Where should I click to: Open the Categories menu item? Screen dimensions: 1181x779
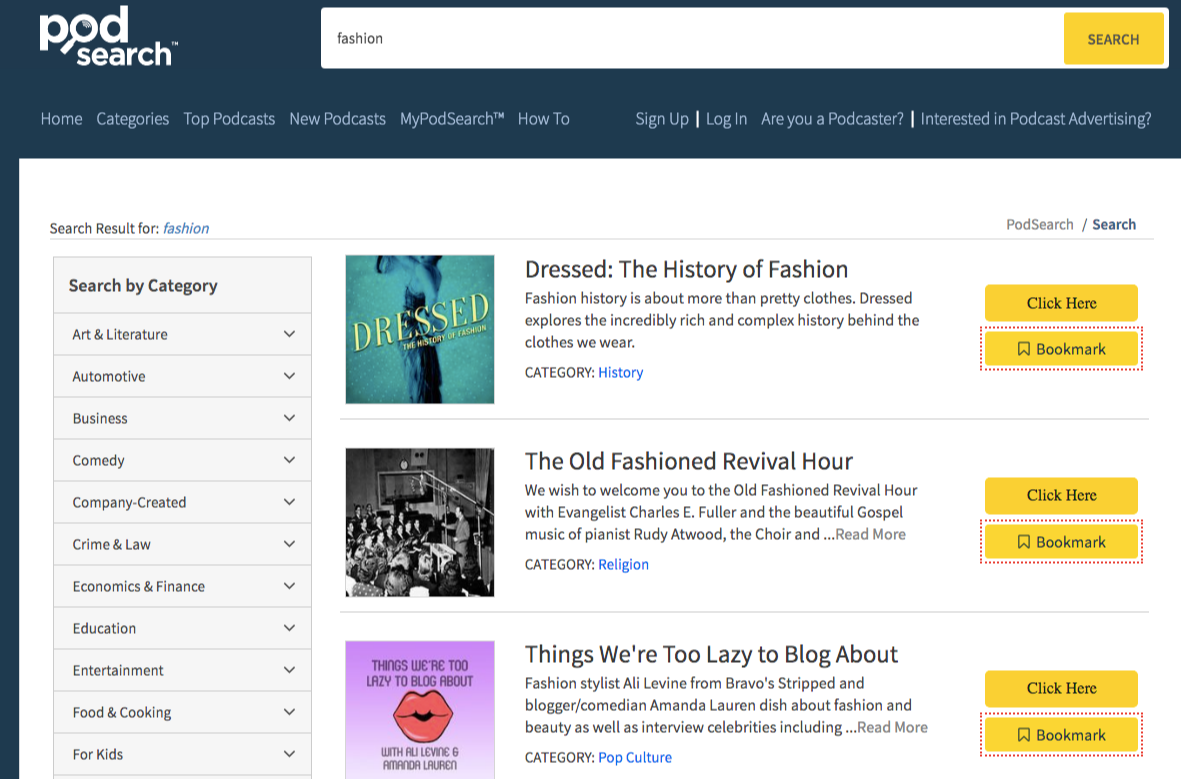(133, 119)
